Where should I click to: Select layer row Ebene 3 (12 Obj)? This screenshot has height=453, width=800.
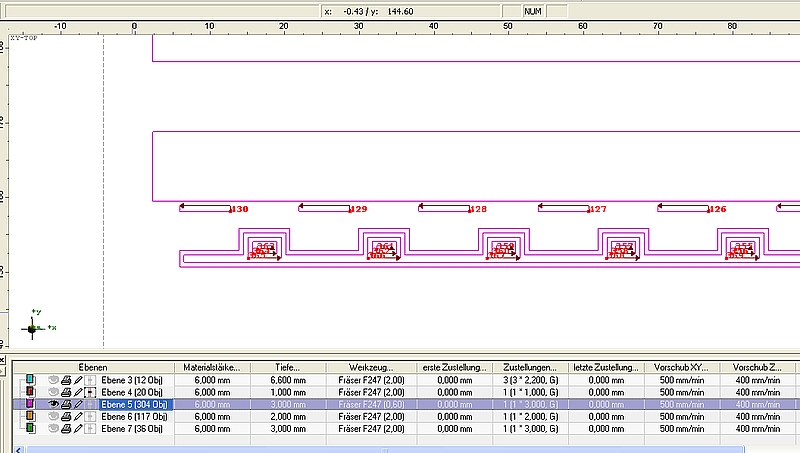132,380
